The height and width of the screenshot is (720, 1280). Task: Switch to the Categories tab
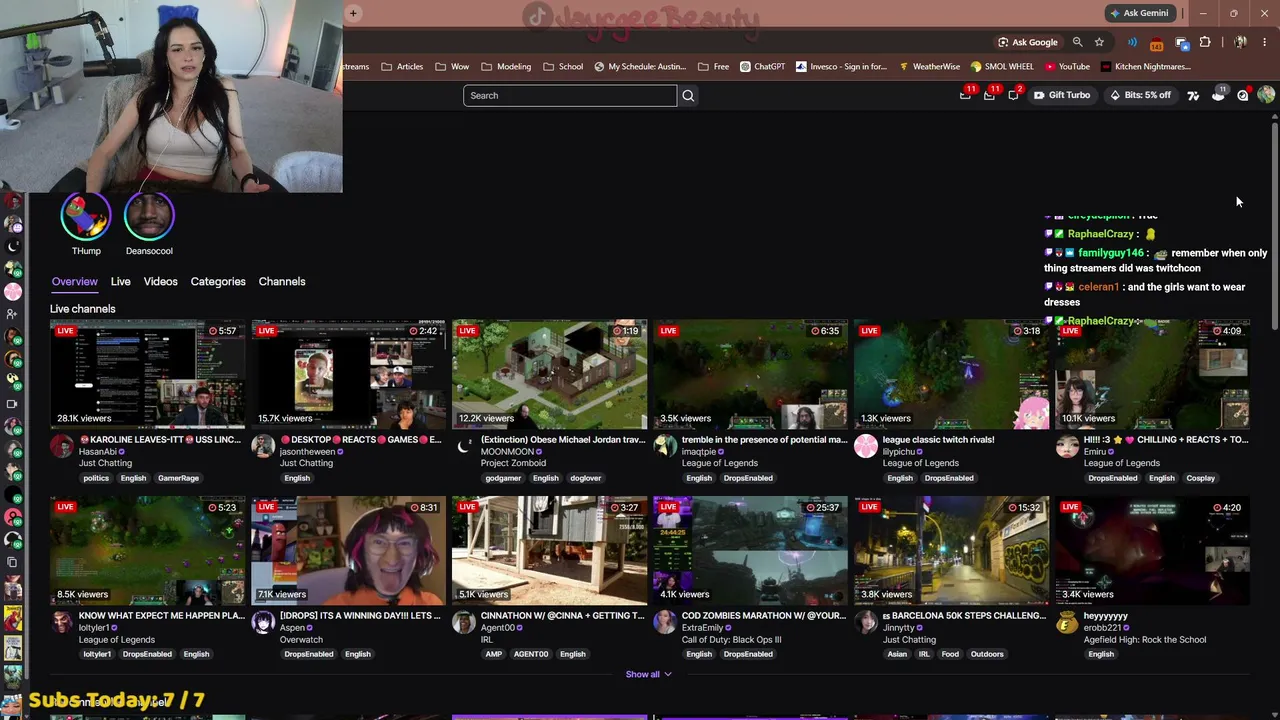218,282
